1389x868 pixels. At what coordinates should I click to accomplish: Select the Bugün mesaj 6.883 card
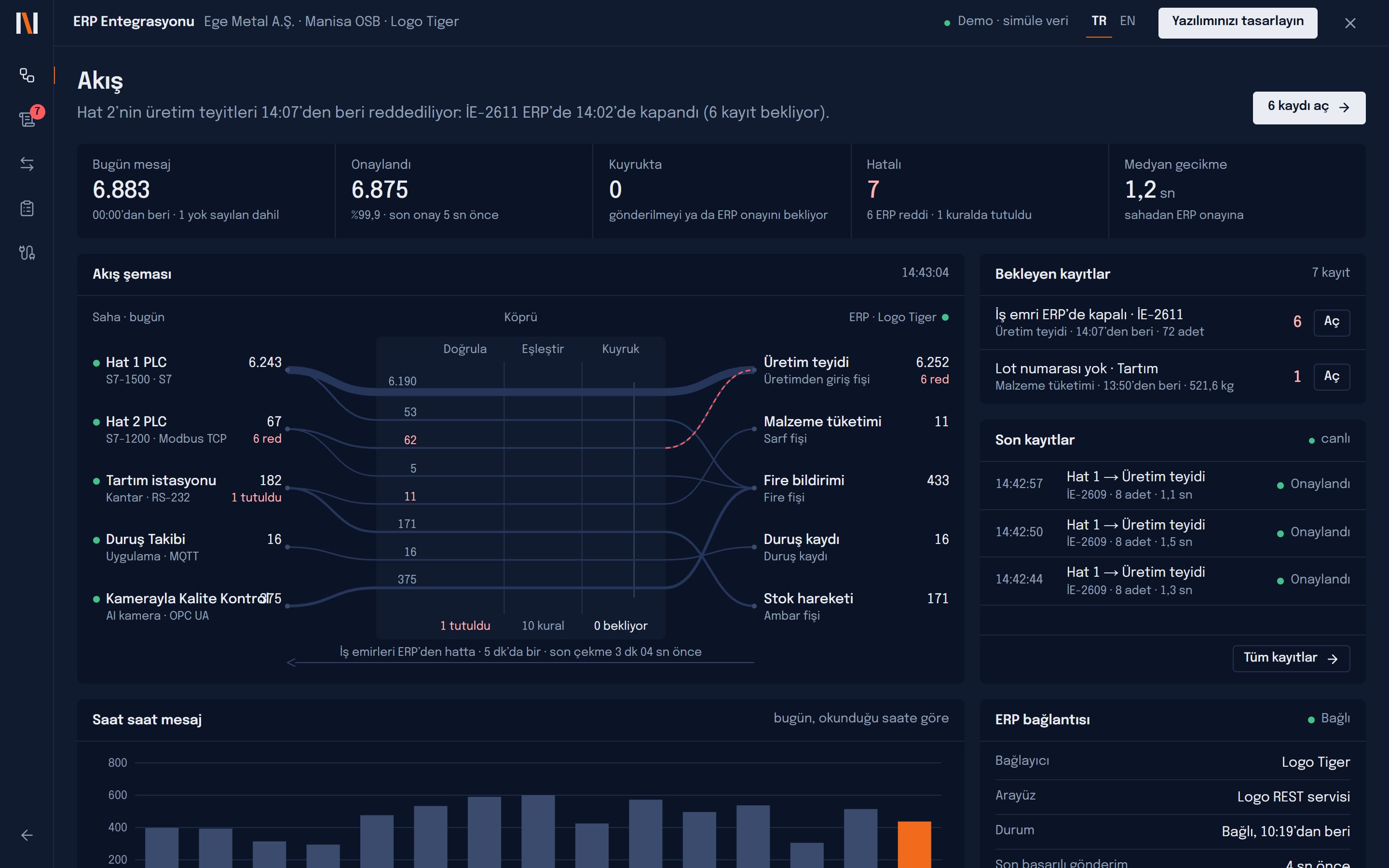(x=205, y=190)
